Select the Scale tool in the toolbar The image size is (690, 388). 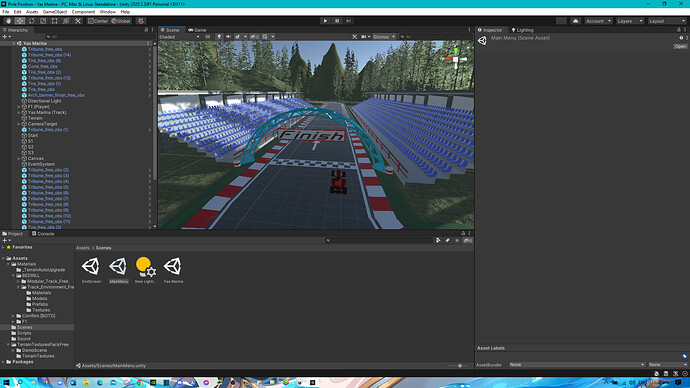(43, 21)
